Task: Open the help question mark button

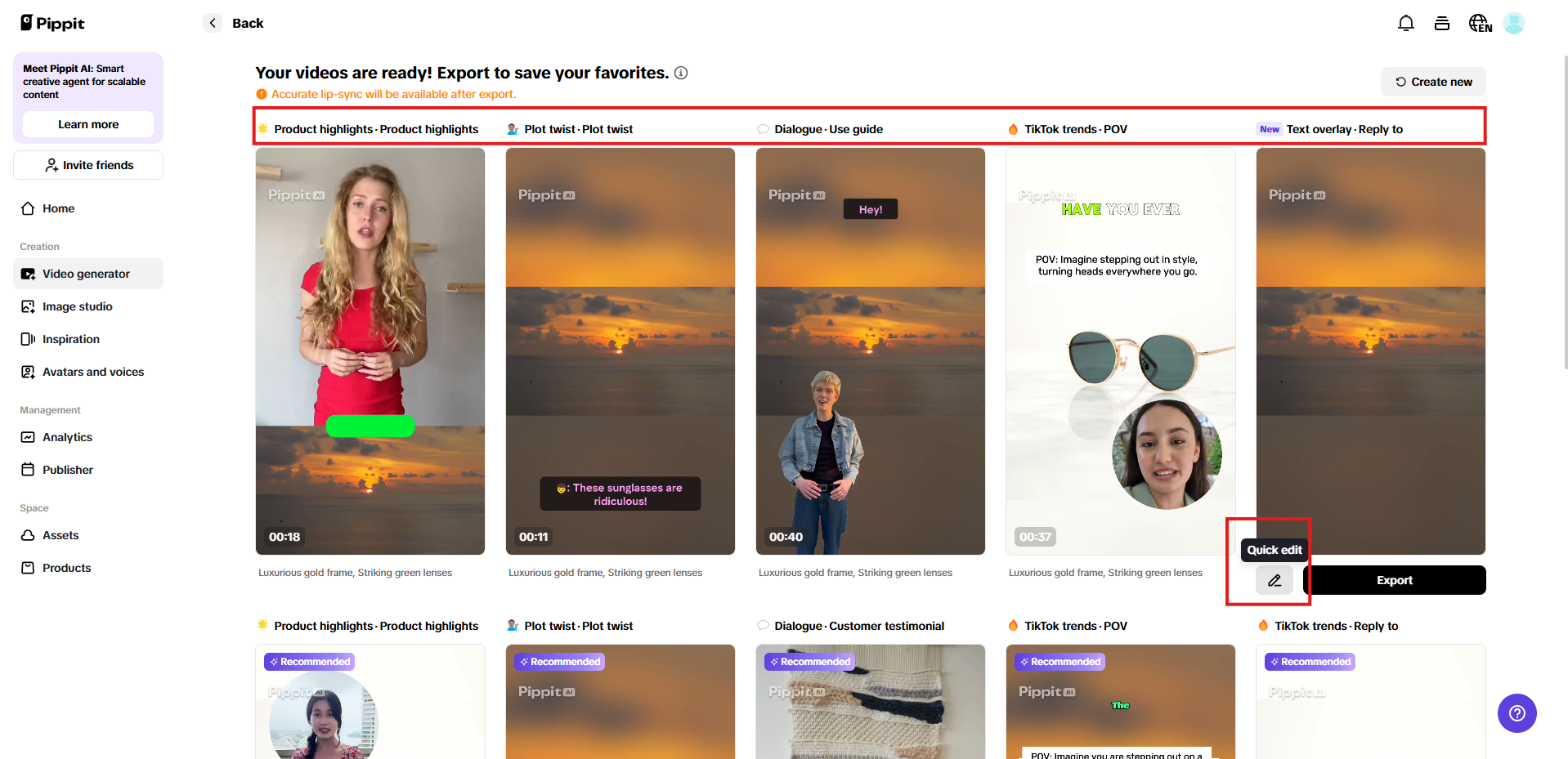Action: [x=1516, y=713]
